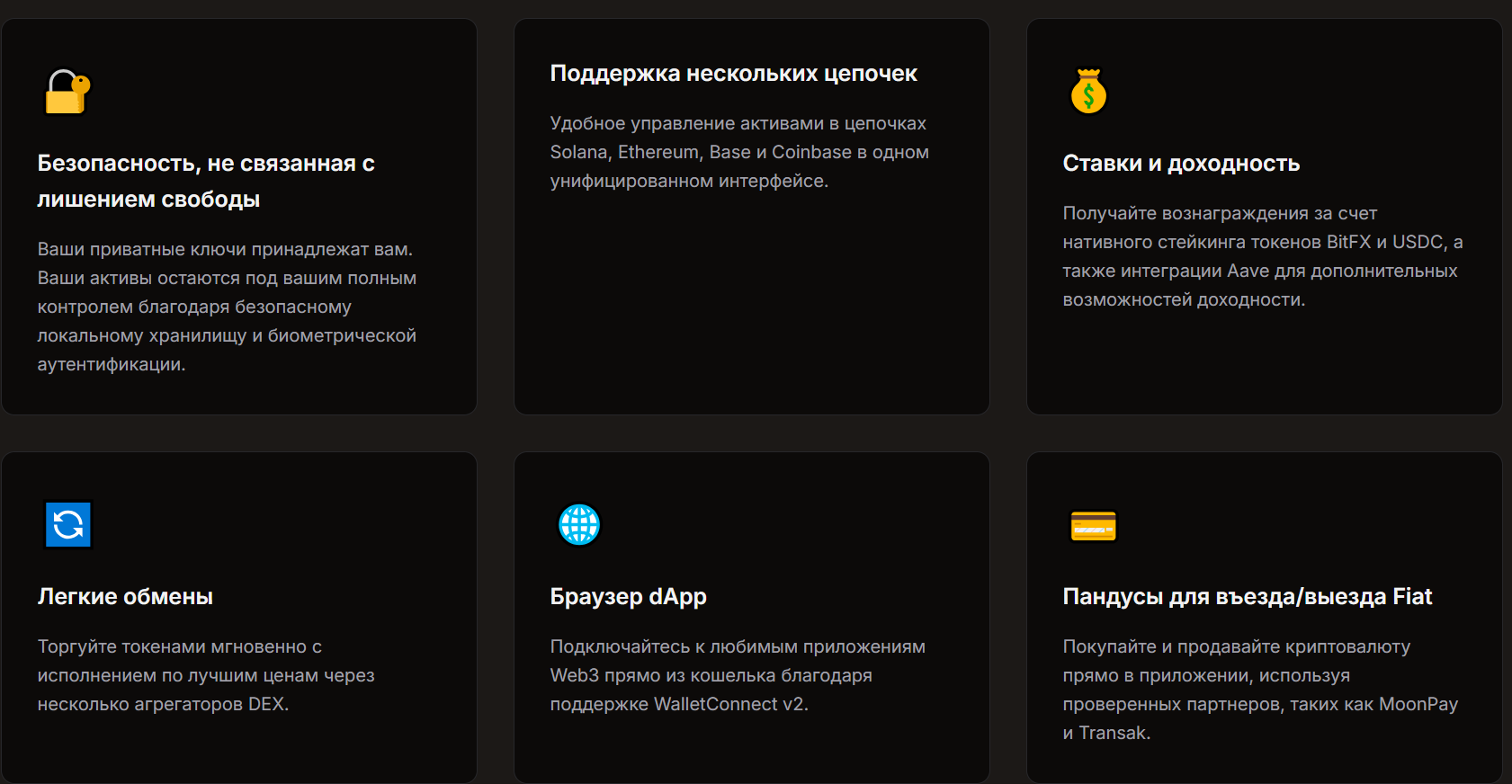Click the paragraph about стейкинга токенов BitFX
The height and width of the screenshot is (784, 1512).
(x=1262, y=256)
